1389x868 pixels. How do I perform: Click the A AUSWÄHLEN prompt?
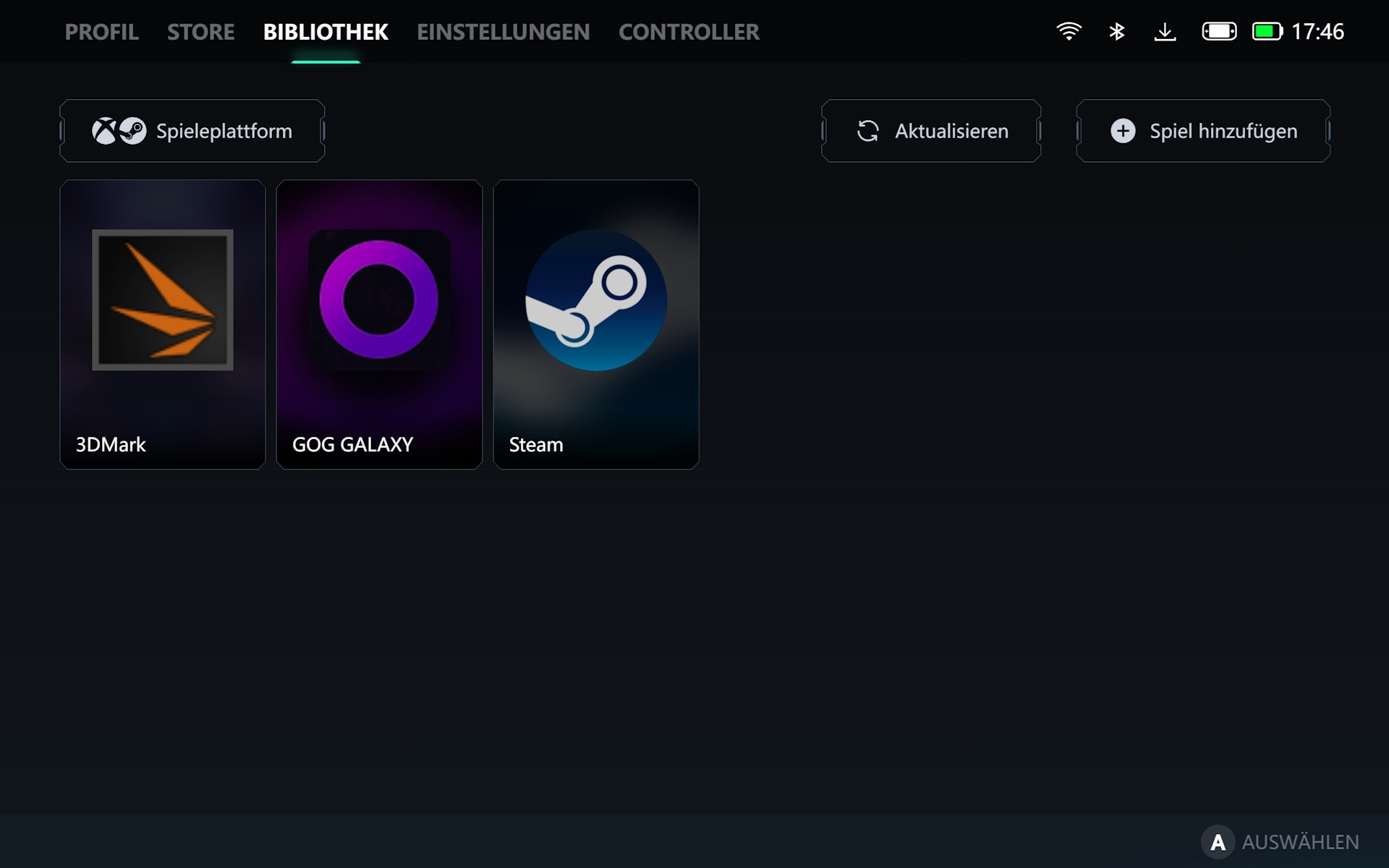[1280, 842]
